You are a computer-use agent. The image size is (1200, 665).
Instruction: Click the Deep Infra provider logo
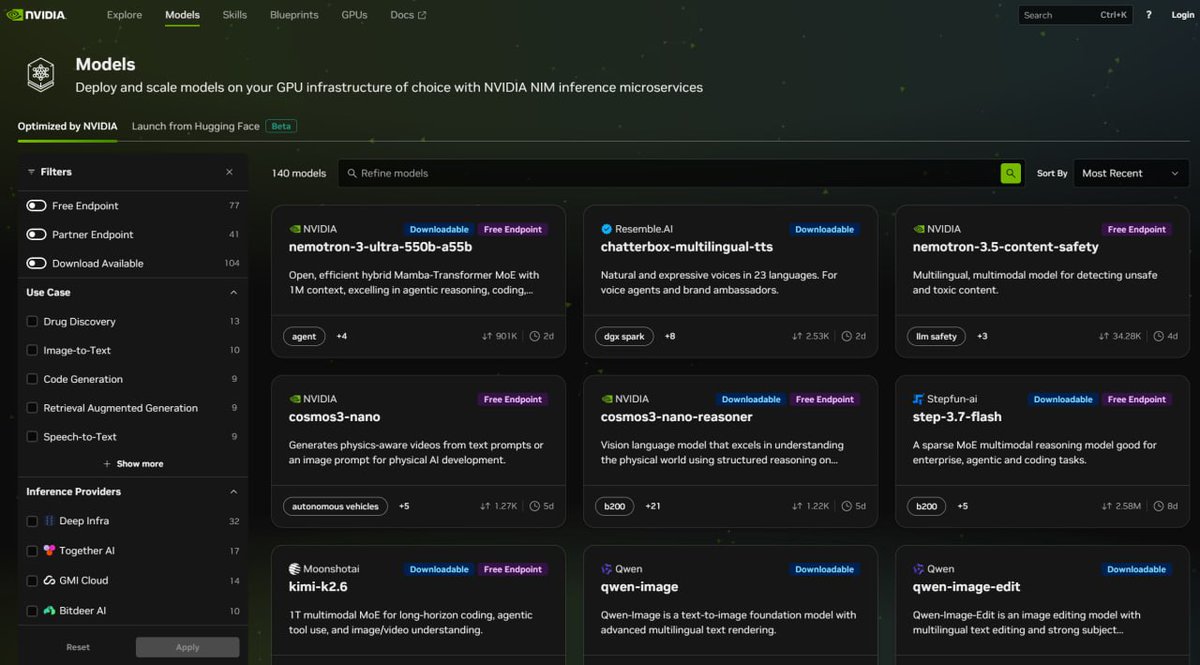click(49, 521)
